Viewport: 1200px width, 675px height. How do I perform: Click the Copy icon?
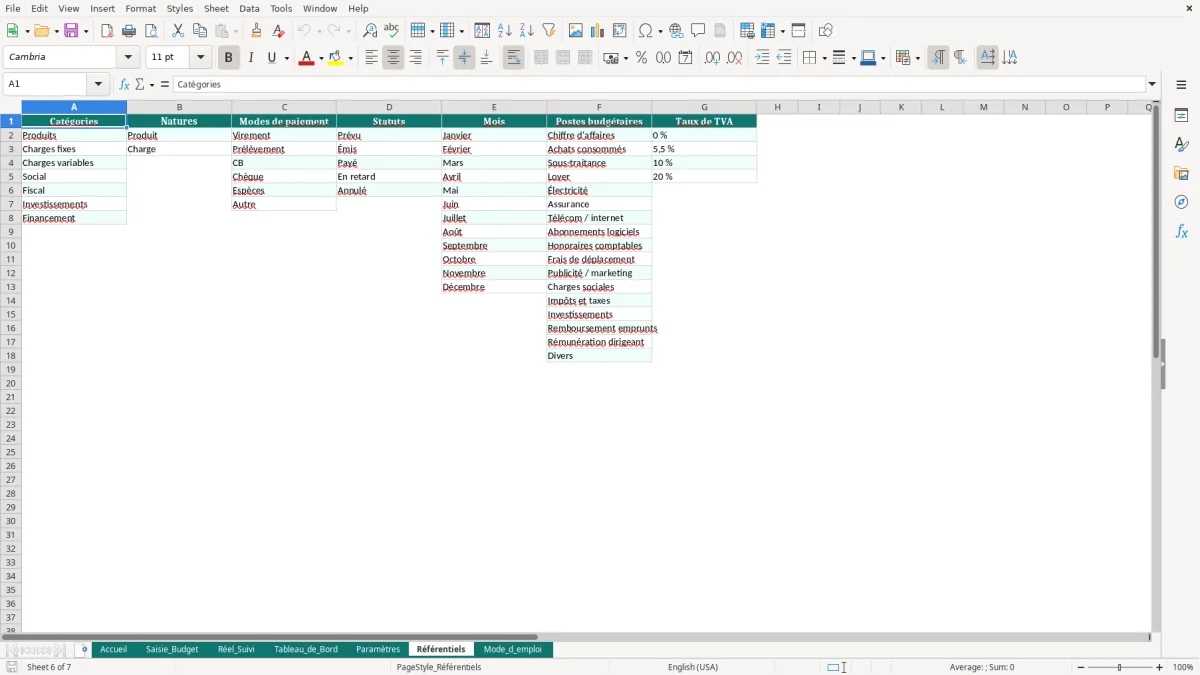[200, 31]
